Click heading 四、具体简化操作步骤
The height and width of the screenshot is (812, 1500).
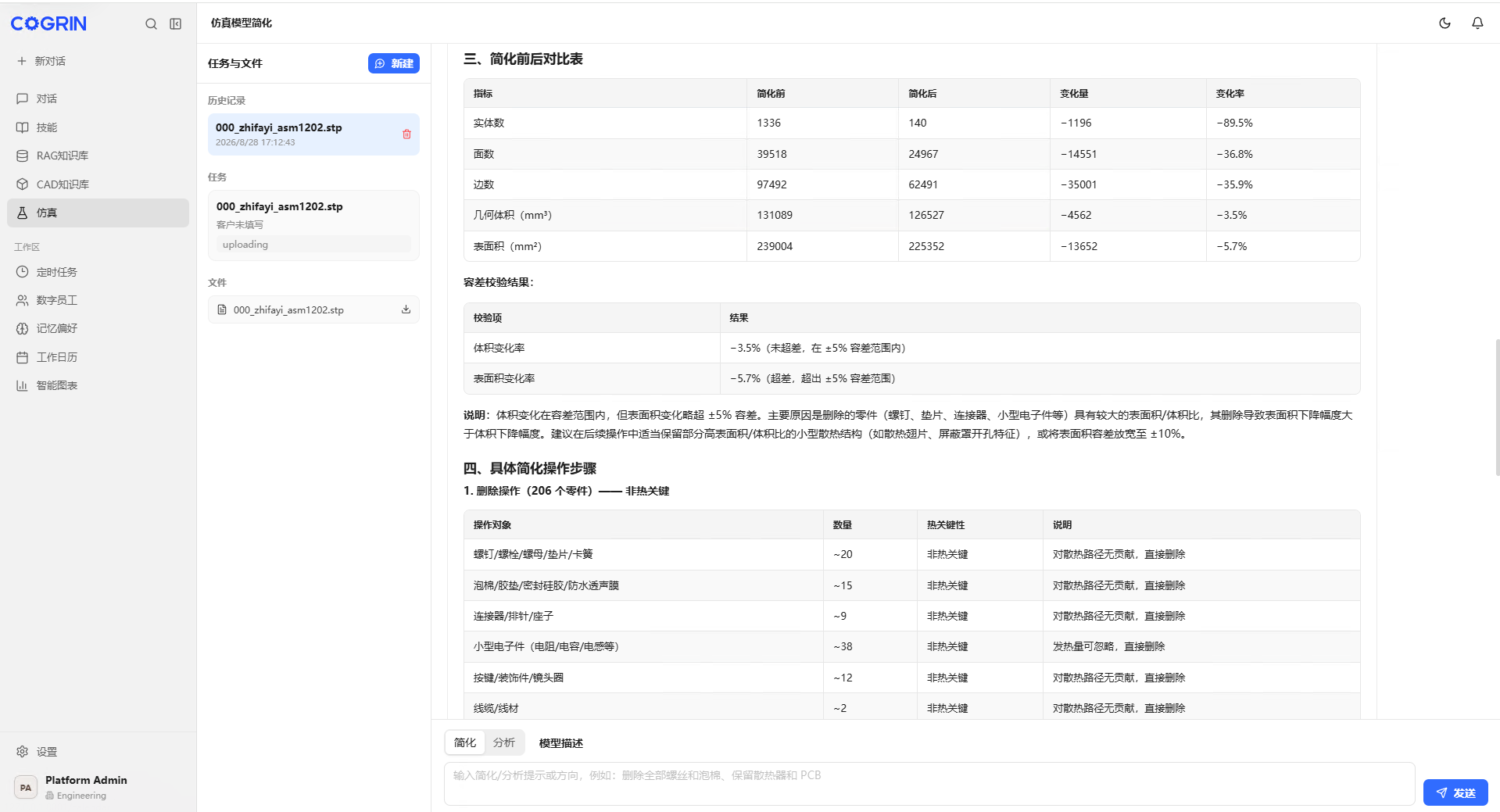(x=529, y=468)
